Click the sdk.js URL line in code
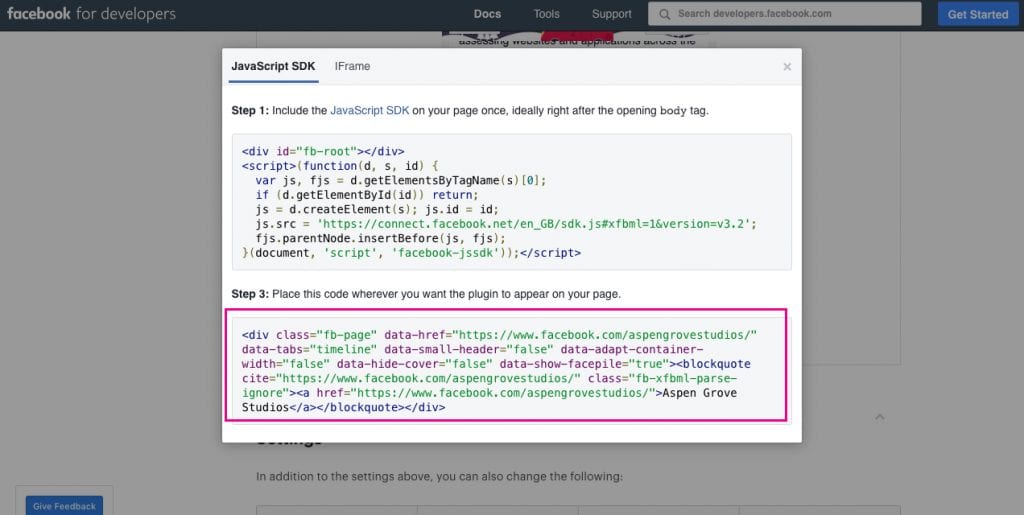The height and width of the screenshot is (515, 1024). coord(506,224)
